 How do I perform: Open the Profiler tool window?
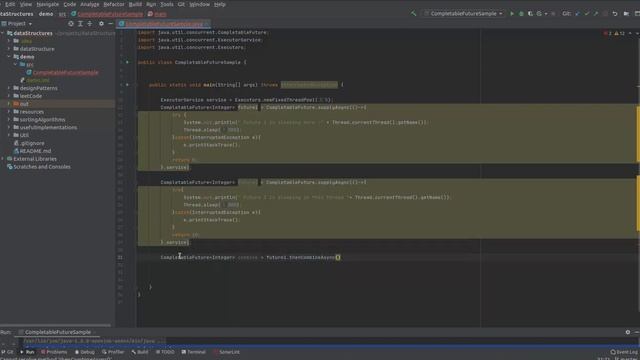click(113, 352)
